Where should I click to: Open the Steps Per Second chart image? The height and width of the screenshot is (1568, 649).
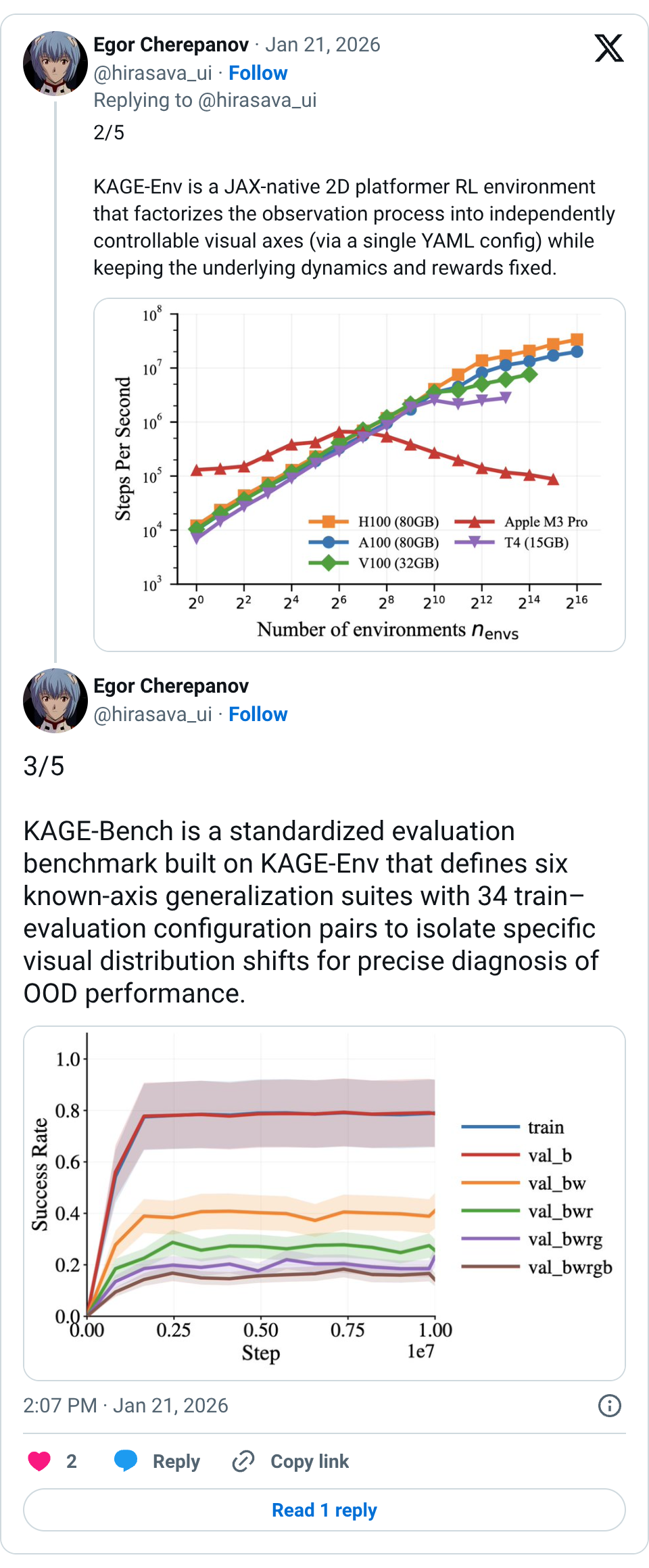click(360, 475)
